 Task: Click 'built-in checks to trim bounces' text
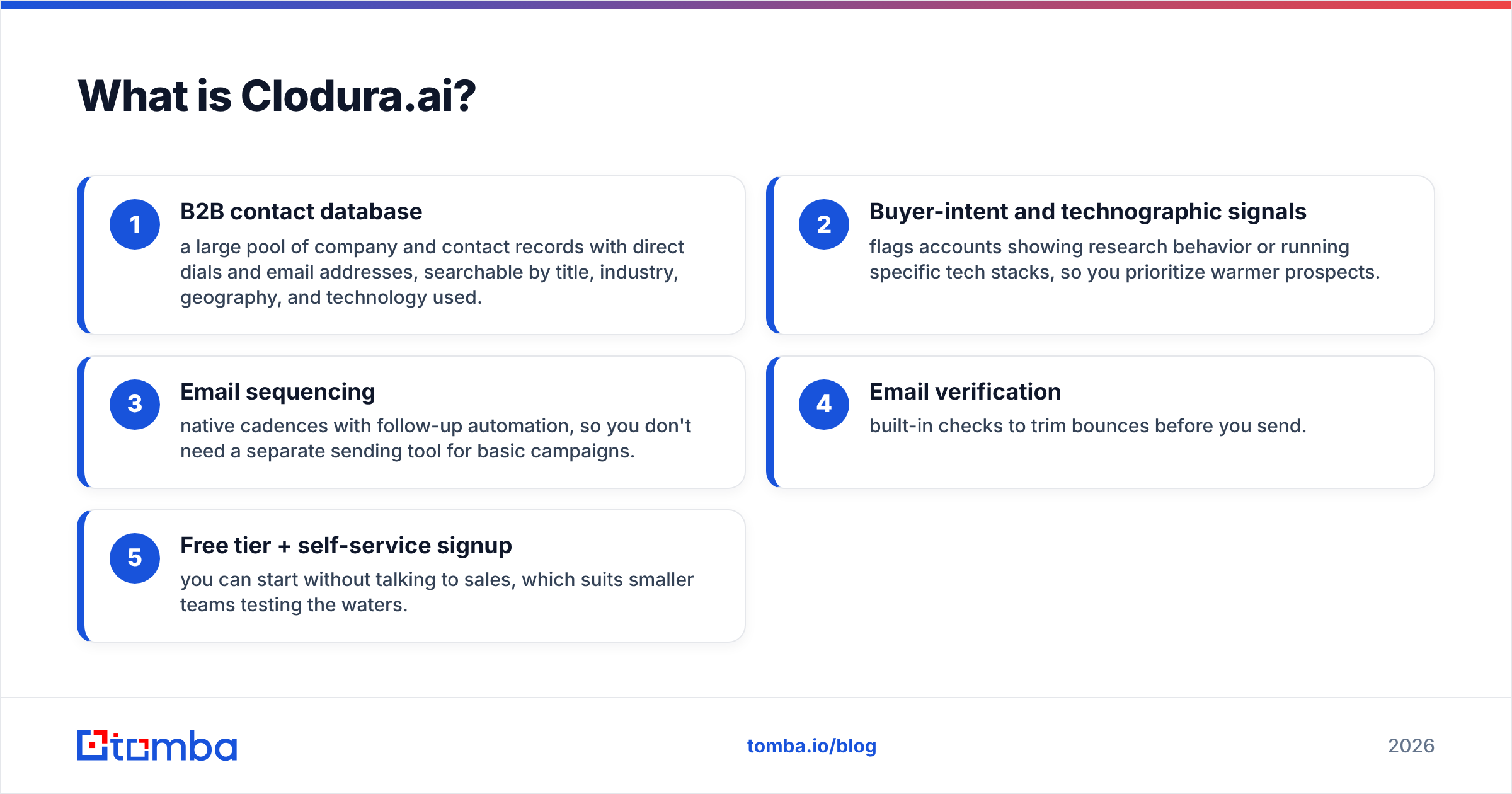point(1088,426)
